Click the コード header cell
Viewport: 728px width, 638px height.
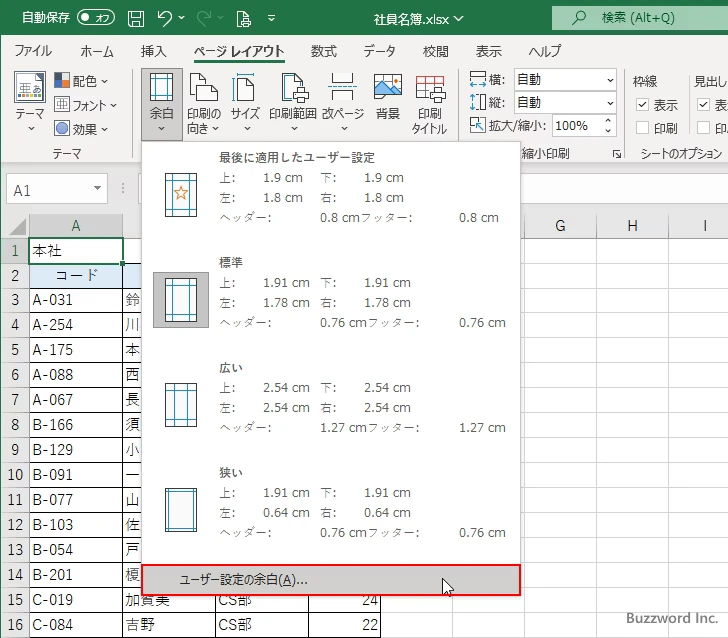click(76, 275)
